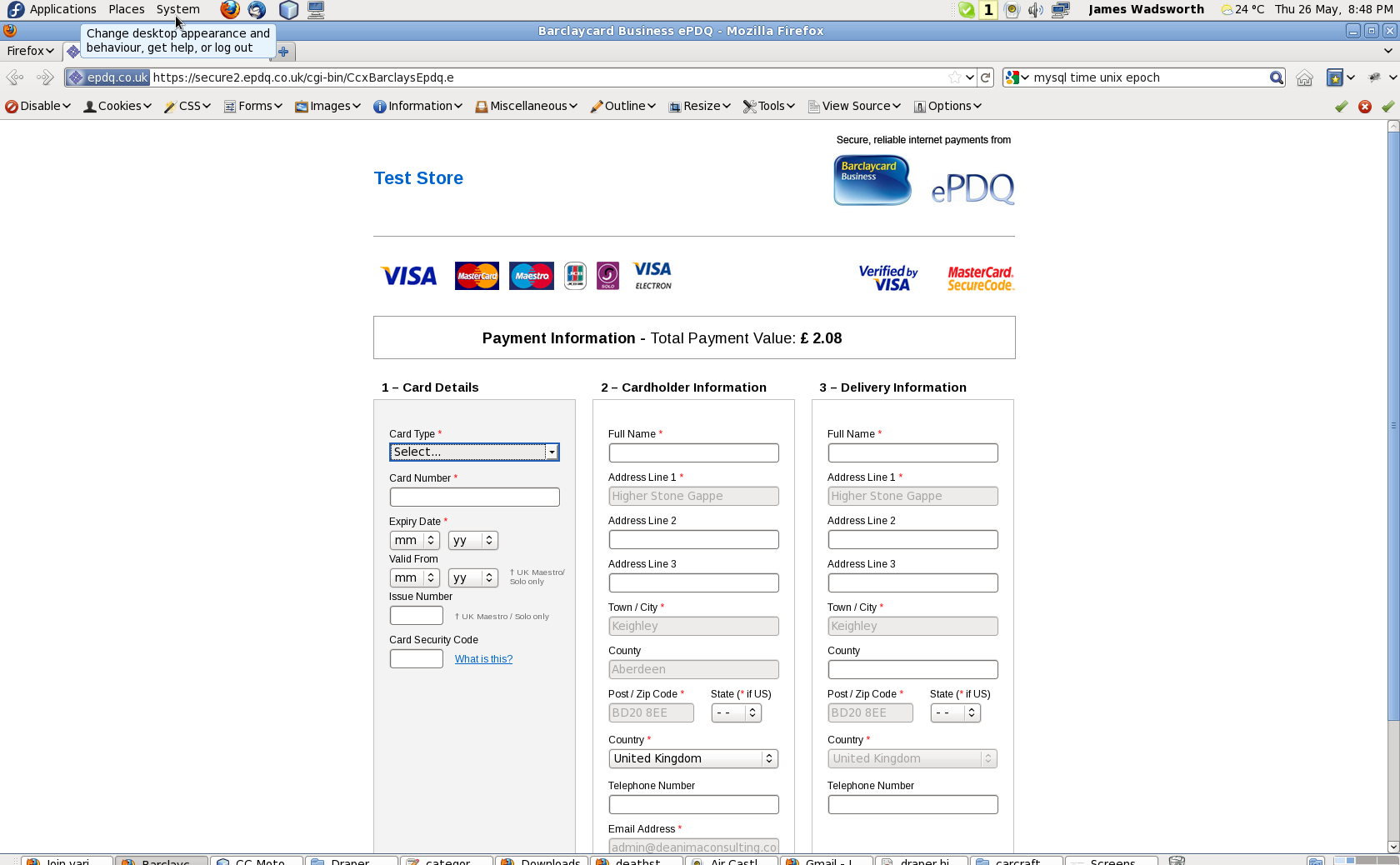The width and height of the screenshot is (1400, 865).
Task: Click the Card Security Code field
Action: (x=416, y=658)
